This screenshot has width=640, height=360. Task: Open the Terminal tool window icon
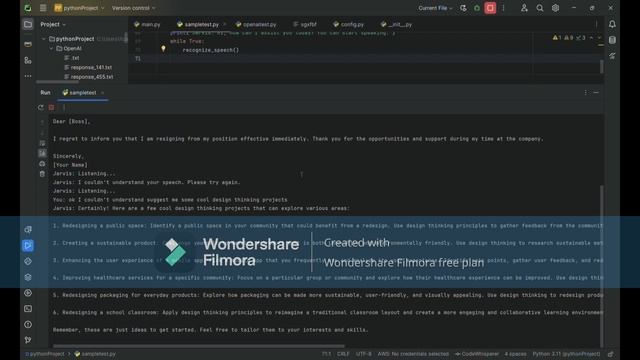point(28,309)
